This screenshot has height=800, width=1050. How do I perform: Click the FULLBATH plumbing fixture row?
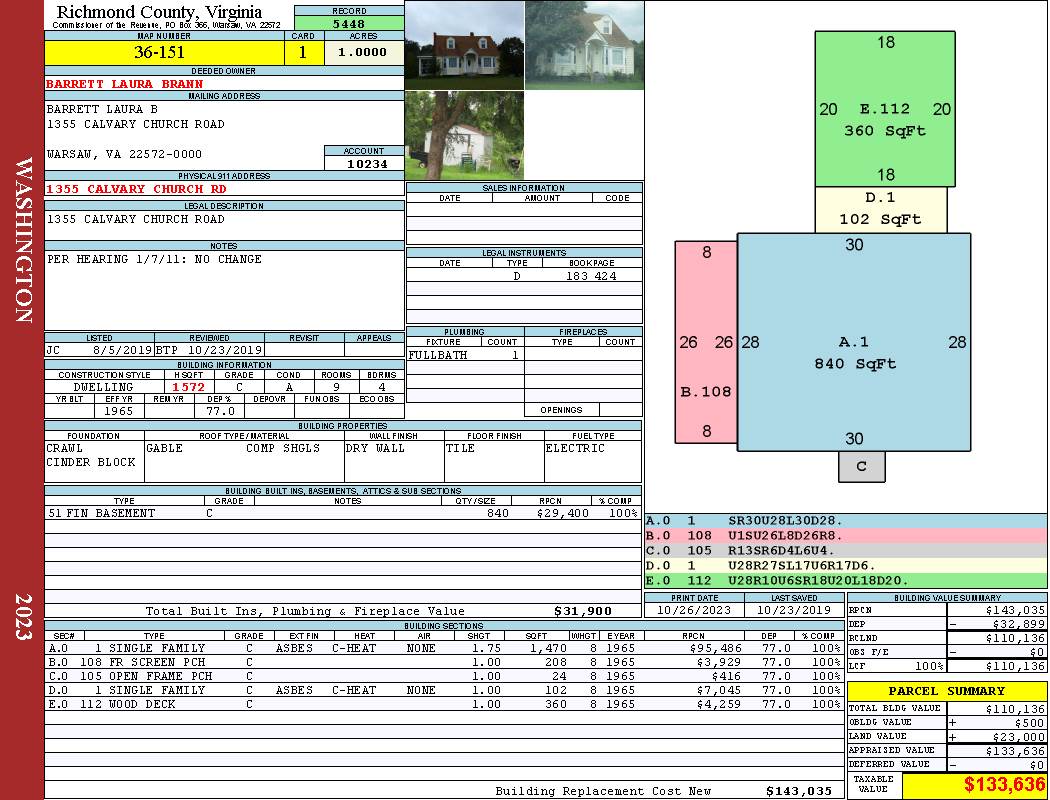tap(465, 355)
